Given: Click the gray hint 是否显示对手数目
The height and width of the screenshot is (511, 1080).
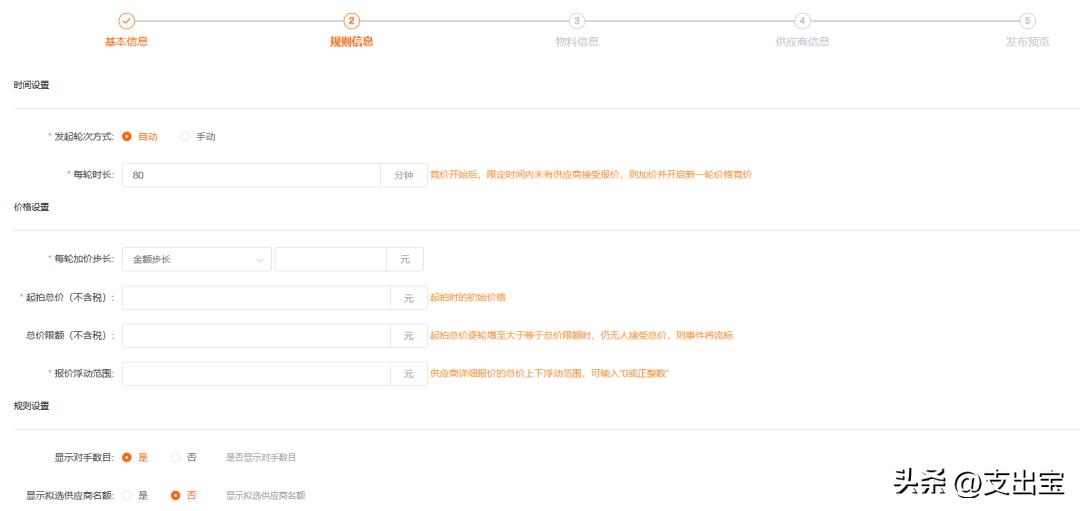Looking at the screenshot, I should [x=261, y=457].
